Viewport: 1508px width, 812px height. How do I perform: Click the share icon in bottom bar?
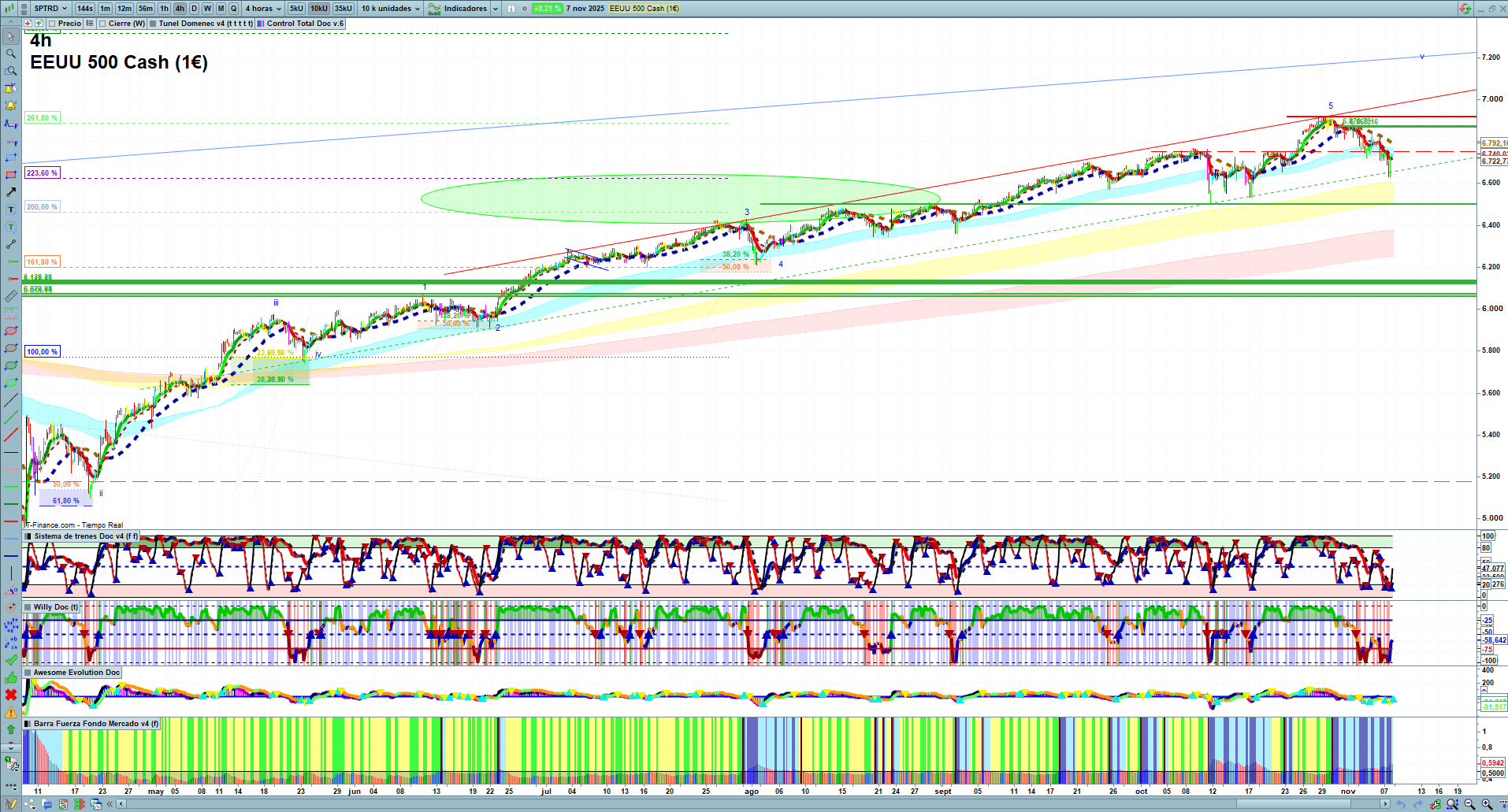(30, 804)
